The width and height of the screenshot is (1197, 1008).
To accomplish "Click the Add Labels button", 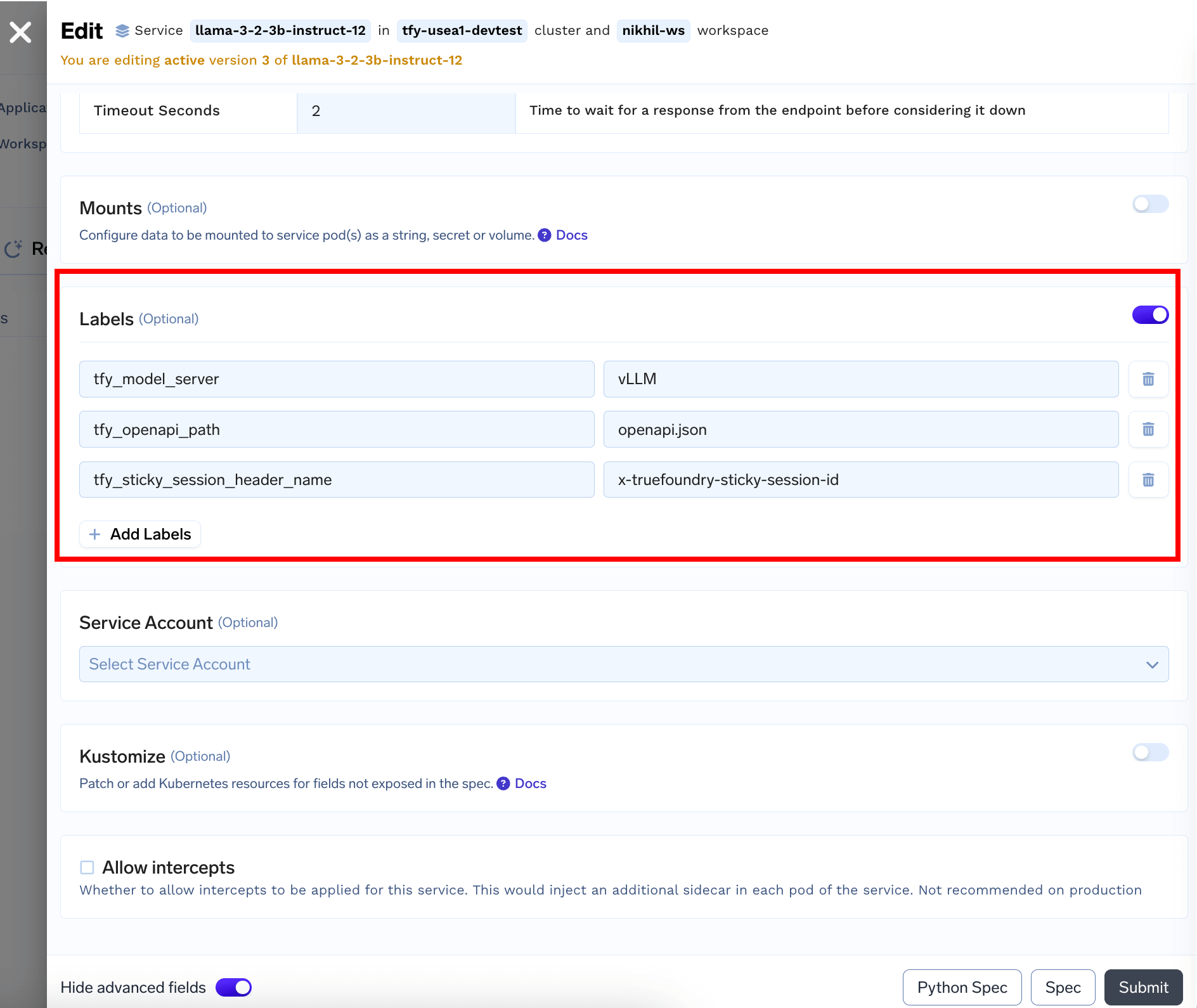I will point(140,534).
